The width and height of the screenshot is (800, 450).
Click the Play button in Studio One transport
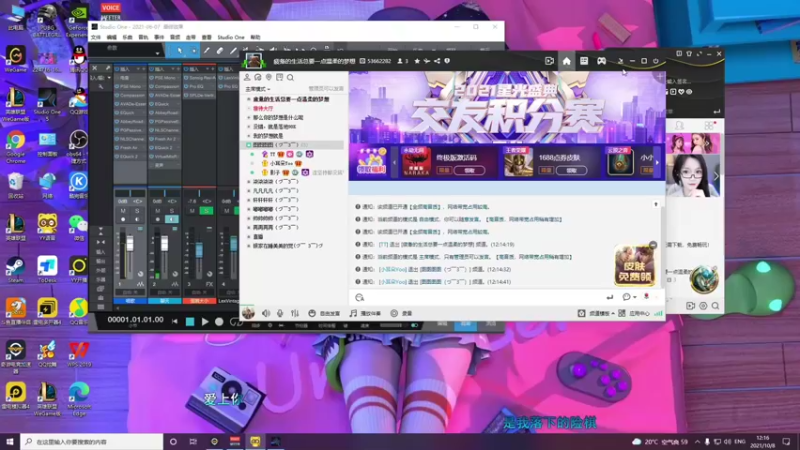205,321
